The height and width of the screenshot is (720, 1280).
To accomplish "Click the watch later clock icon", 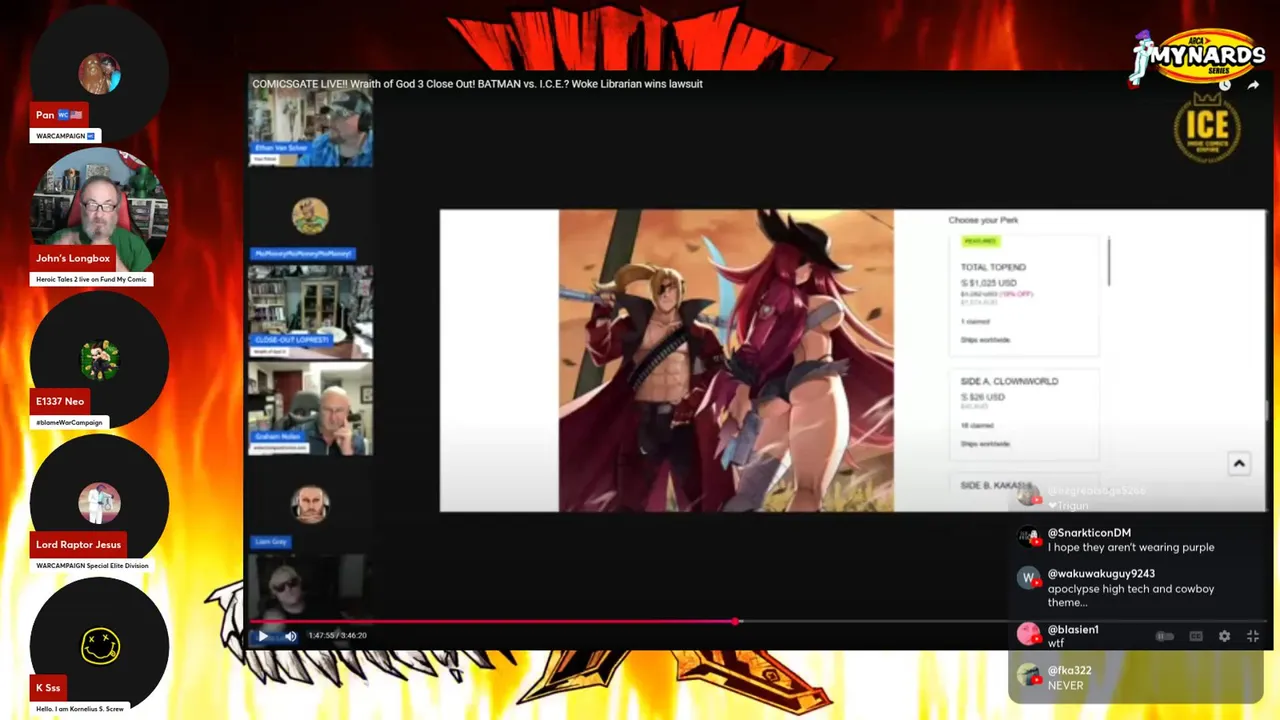I will [x=1225, y=86].
